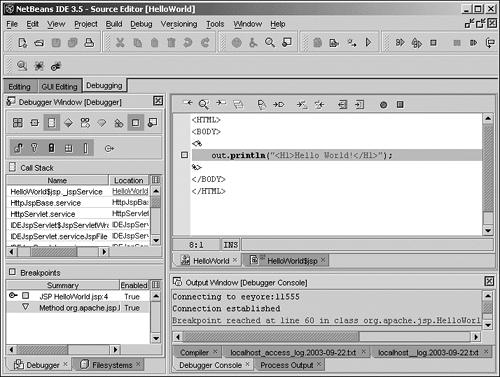Click the Open file folder icon
The width and height of the screenshot is (500, 377).
(x=39, y=43)
